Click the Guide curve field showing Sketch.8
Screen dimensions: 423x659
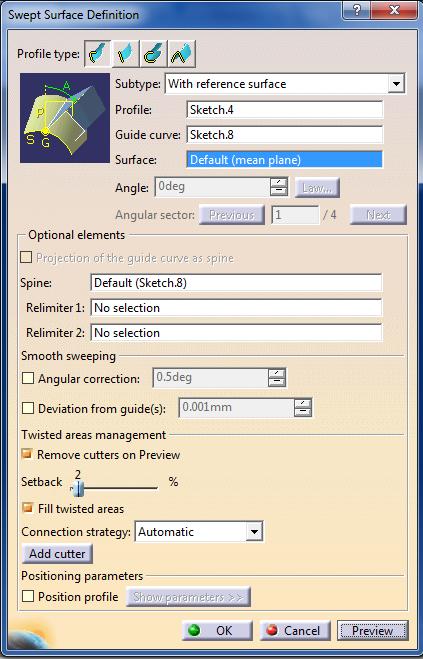[x=285, y=135]
